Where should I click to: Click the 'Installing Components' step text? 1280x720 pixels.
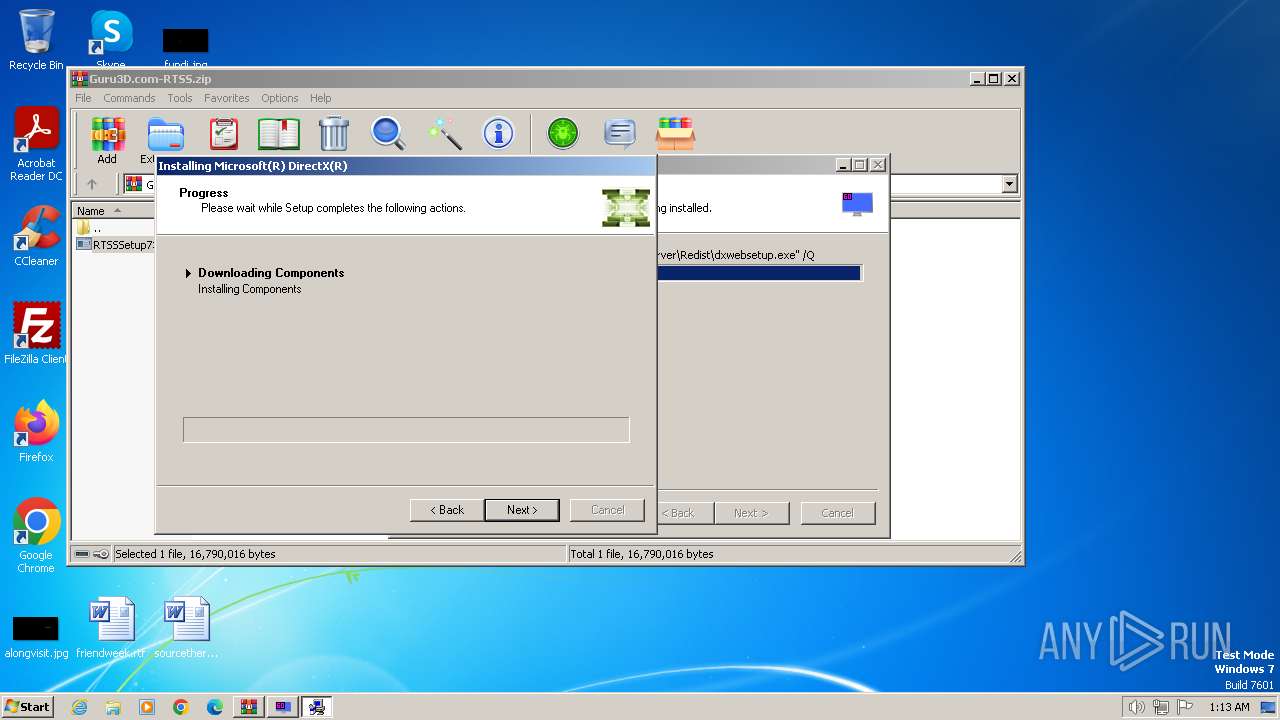point(249,289)
